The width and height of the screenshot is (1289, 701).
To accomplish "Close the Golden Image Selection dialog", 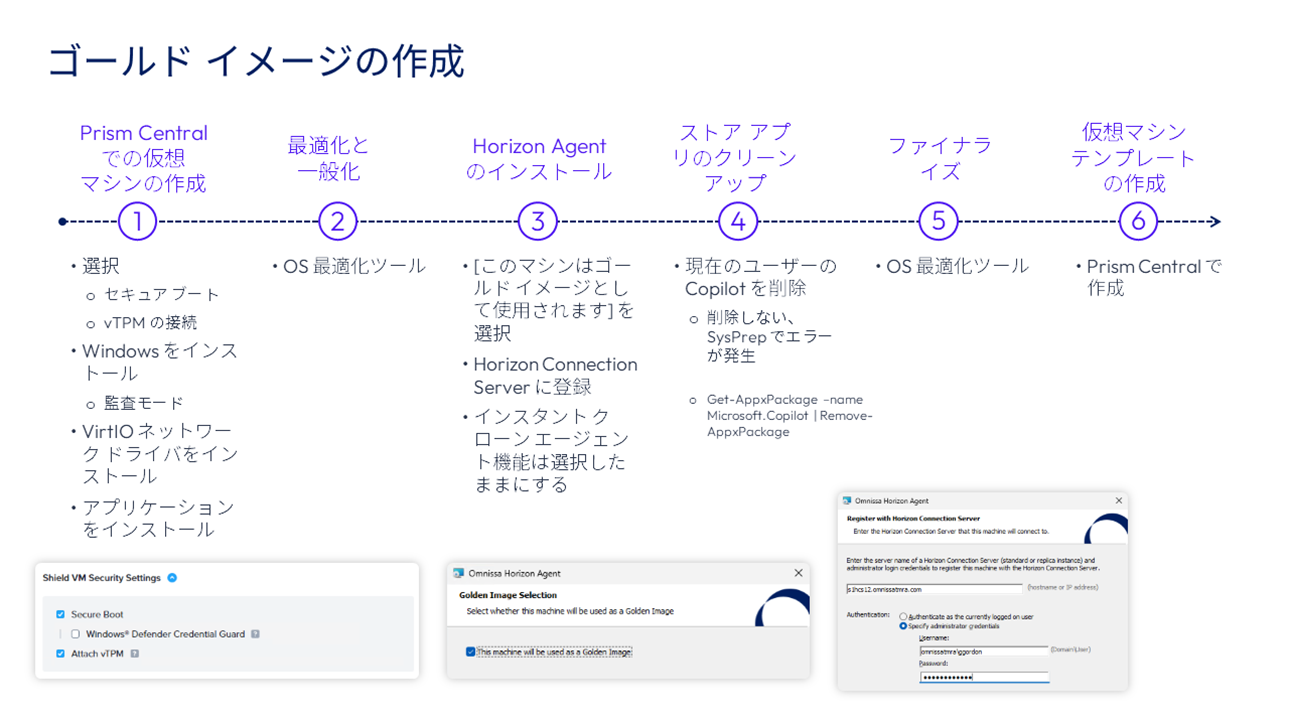I will click(x=798, y=573).
